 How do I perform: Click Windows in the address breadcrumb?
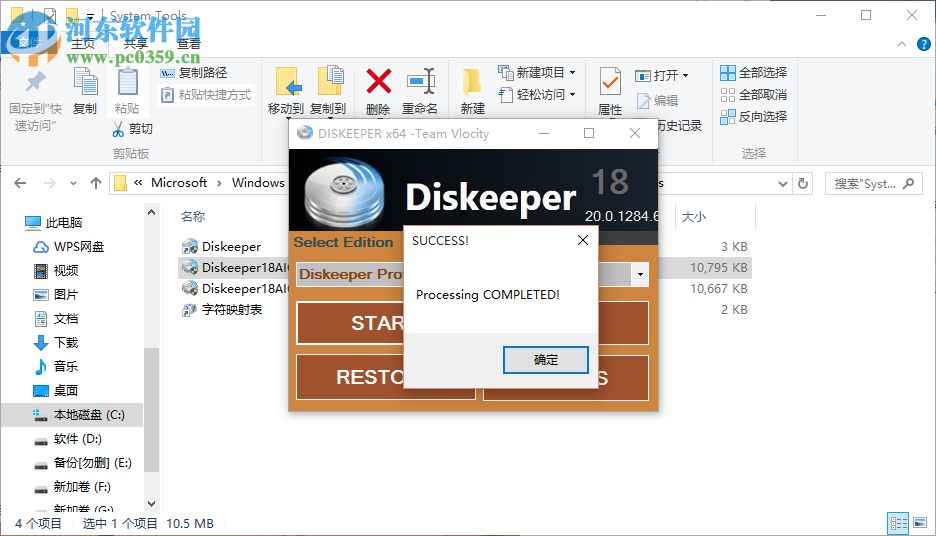click(258, 183)
